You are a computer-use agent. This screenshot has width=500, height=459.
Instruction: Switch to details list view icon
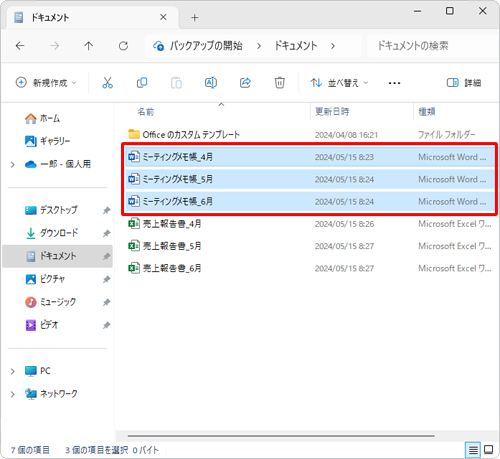[x=473, y=450]
